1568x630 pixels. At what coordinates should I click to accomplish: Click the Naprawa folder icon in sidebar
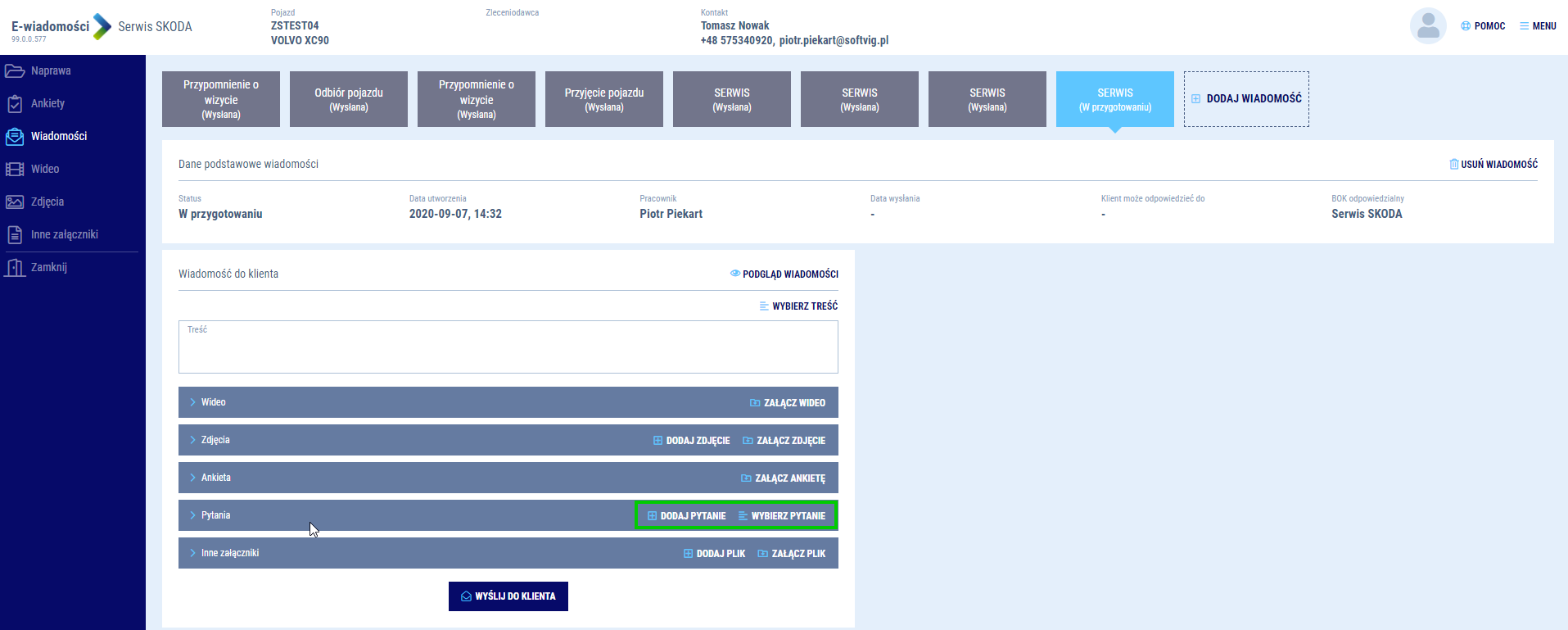click(15, 71)
